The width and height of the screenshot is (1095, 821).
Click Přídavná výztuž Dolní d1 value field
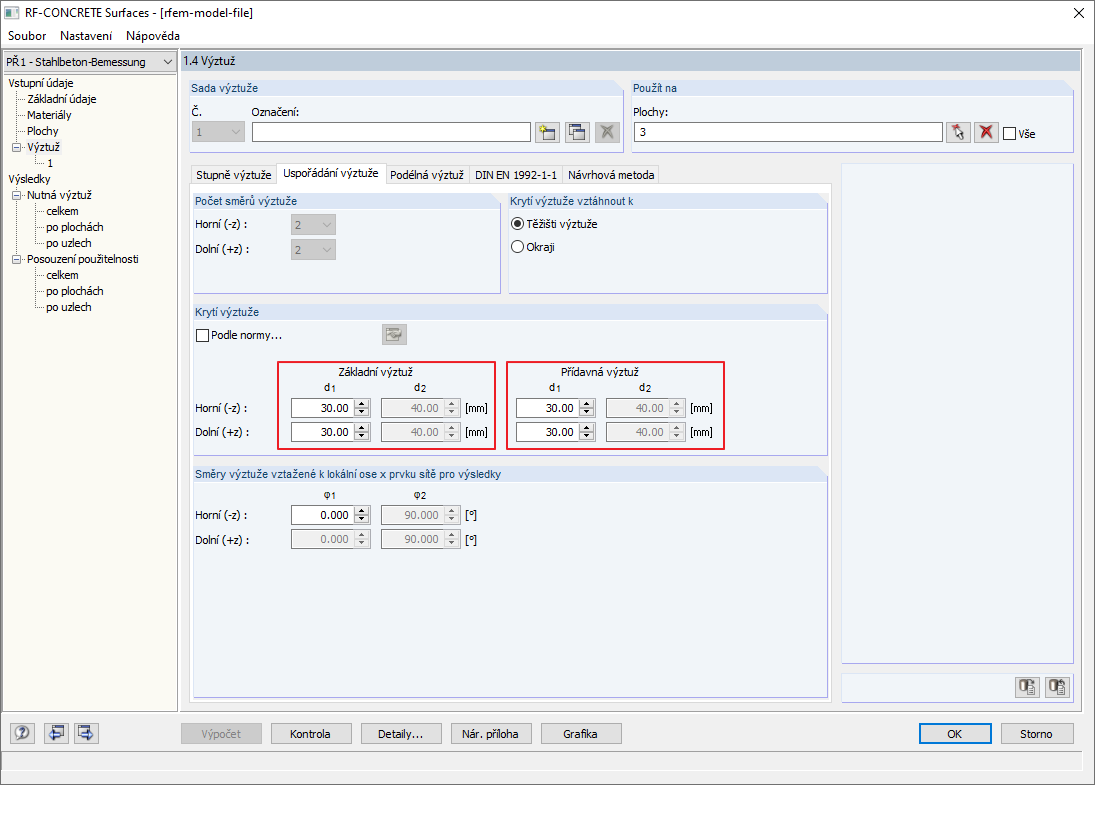[548, 432]
